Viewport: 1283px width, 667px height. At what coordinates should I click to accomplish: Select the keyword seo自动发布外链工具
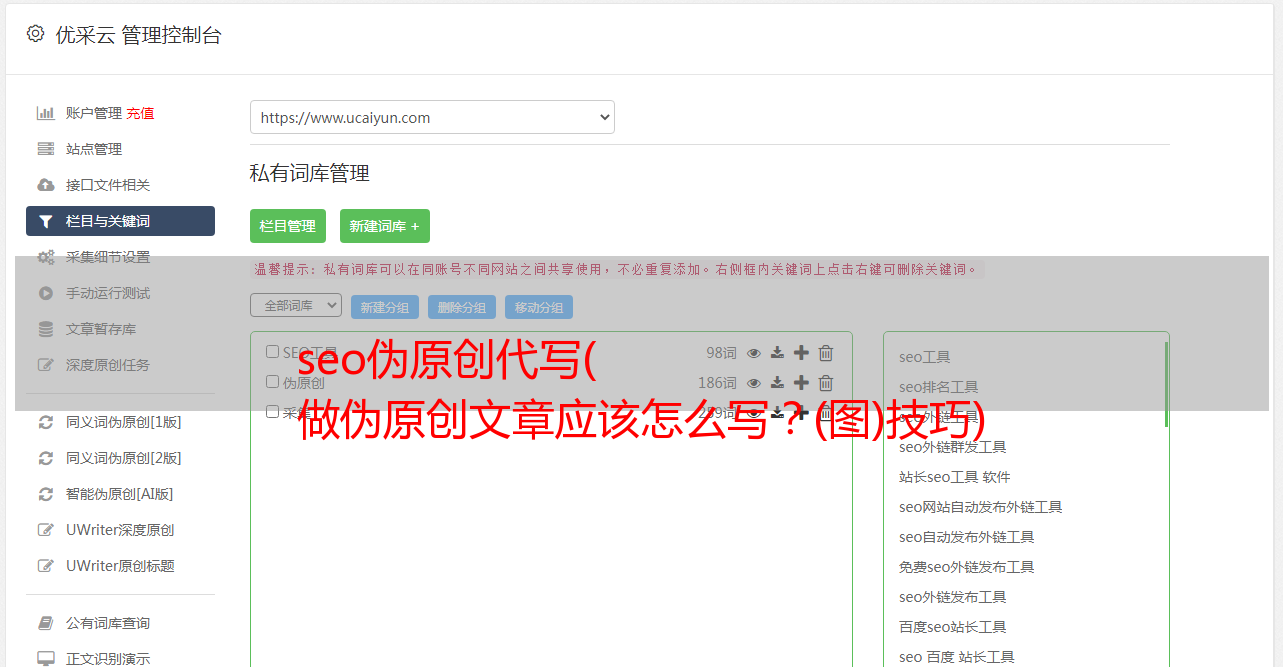click(x=967, y=537)
